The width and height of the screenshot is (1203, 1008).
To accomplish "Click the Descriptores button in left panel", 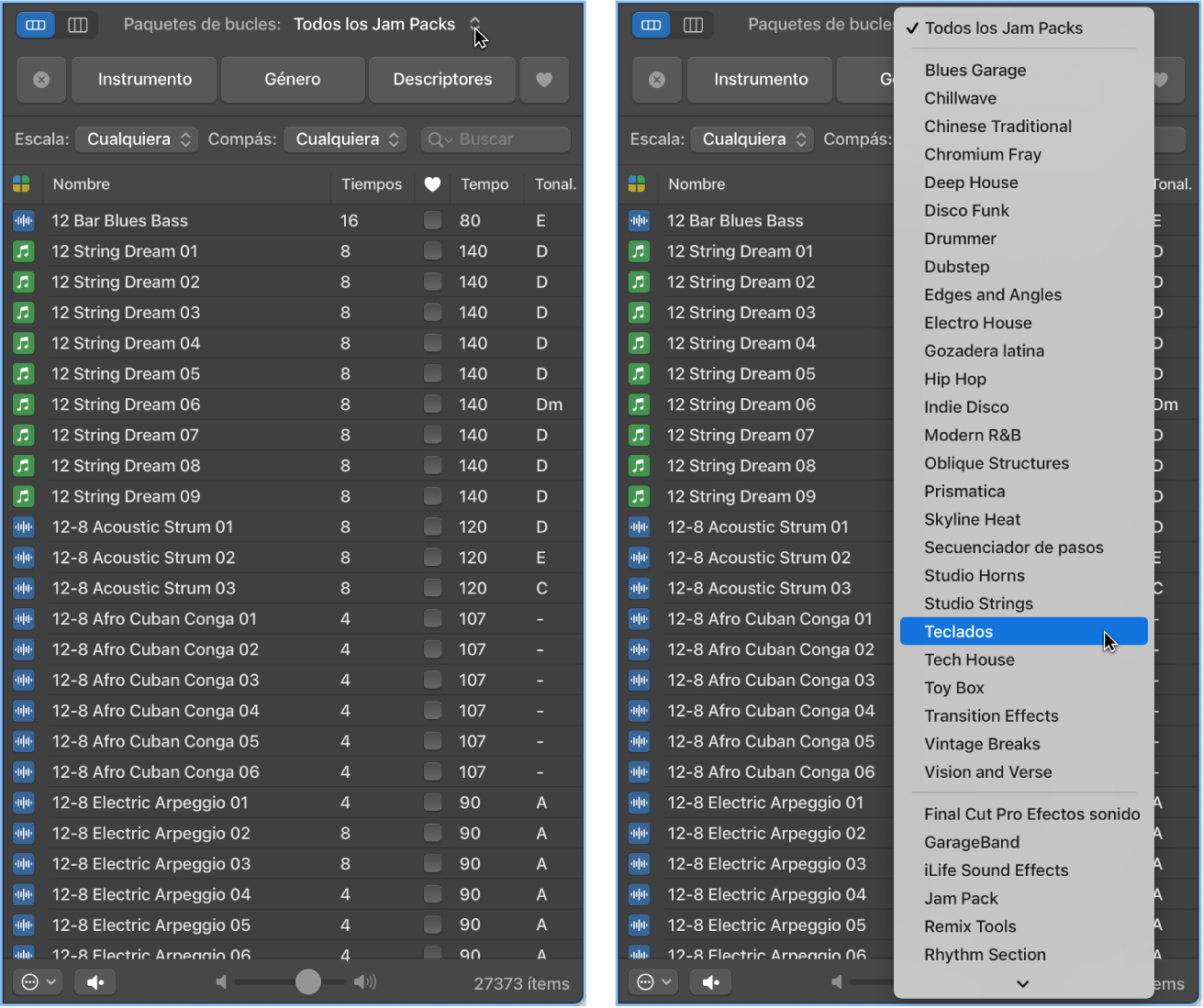I will tap(442, 80).
